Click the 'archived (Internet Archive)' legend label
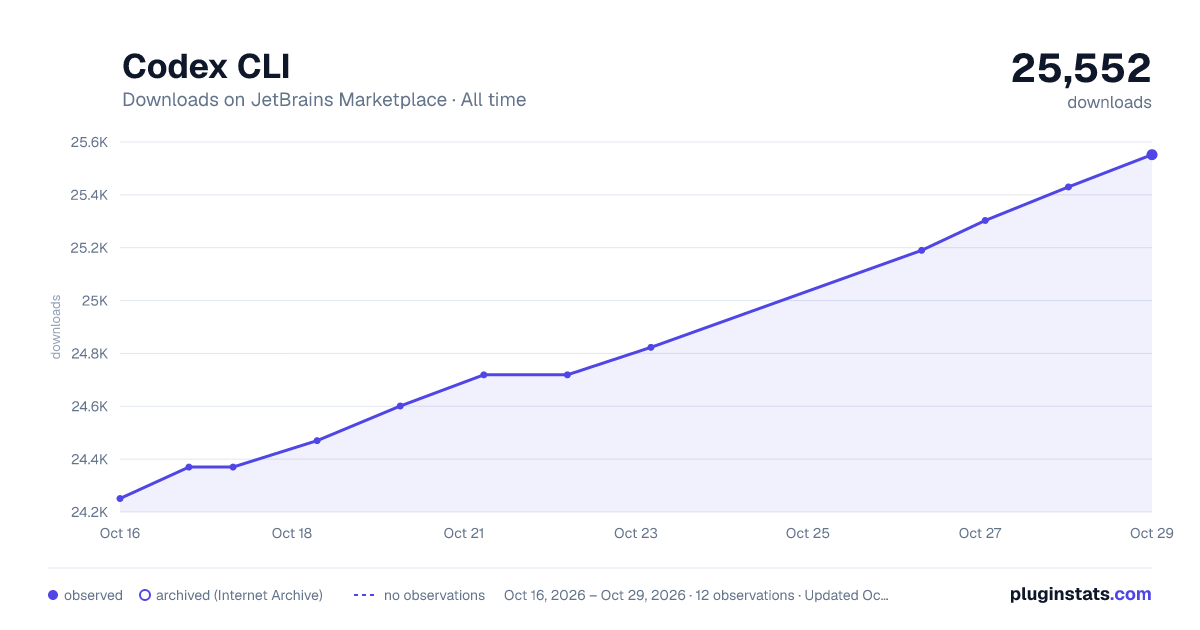 pyautogui.click(x=239, y=595)
